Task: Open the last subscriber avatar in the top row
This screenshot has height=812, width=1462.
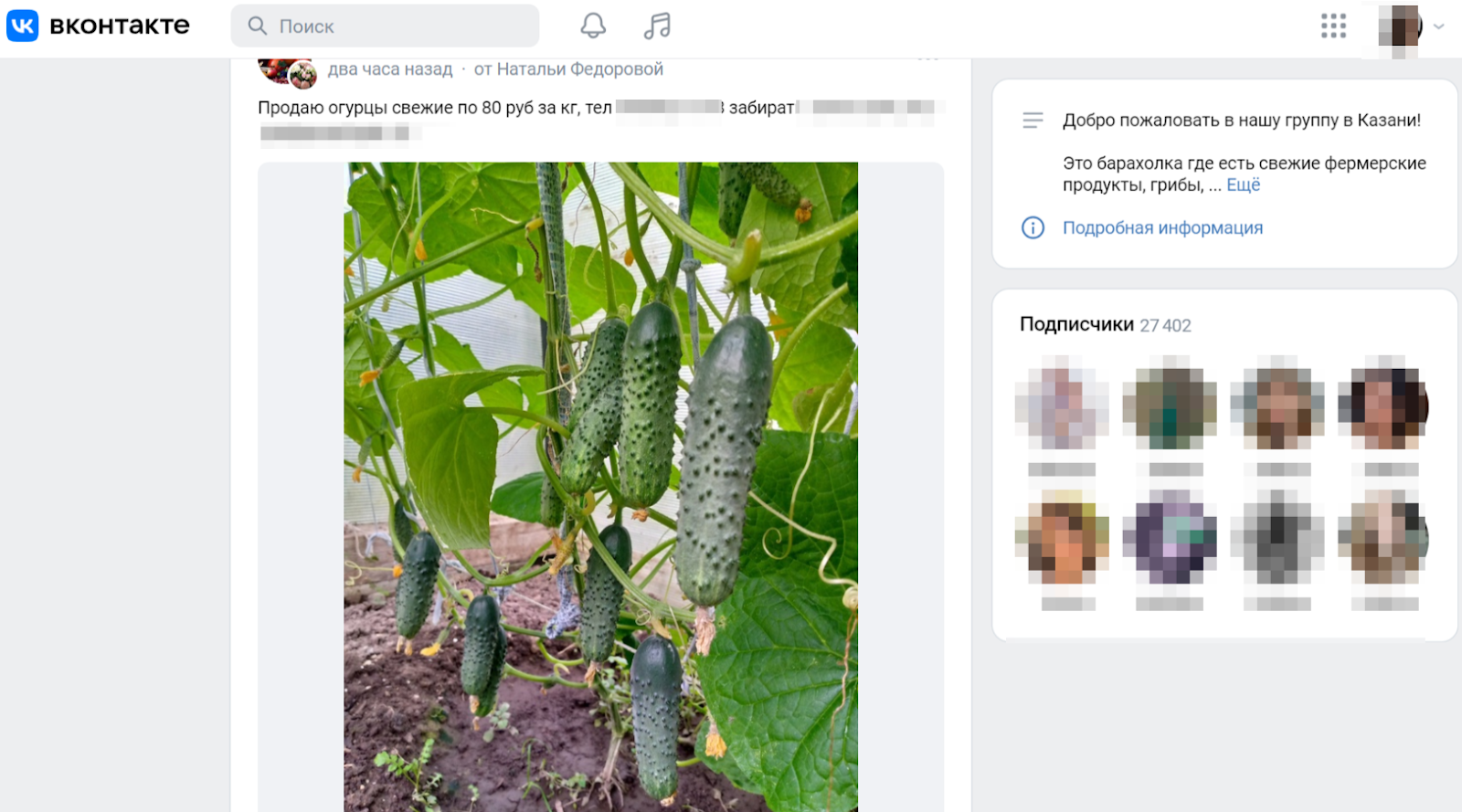Action: tap(1383, 402)
